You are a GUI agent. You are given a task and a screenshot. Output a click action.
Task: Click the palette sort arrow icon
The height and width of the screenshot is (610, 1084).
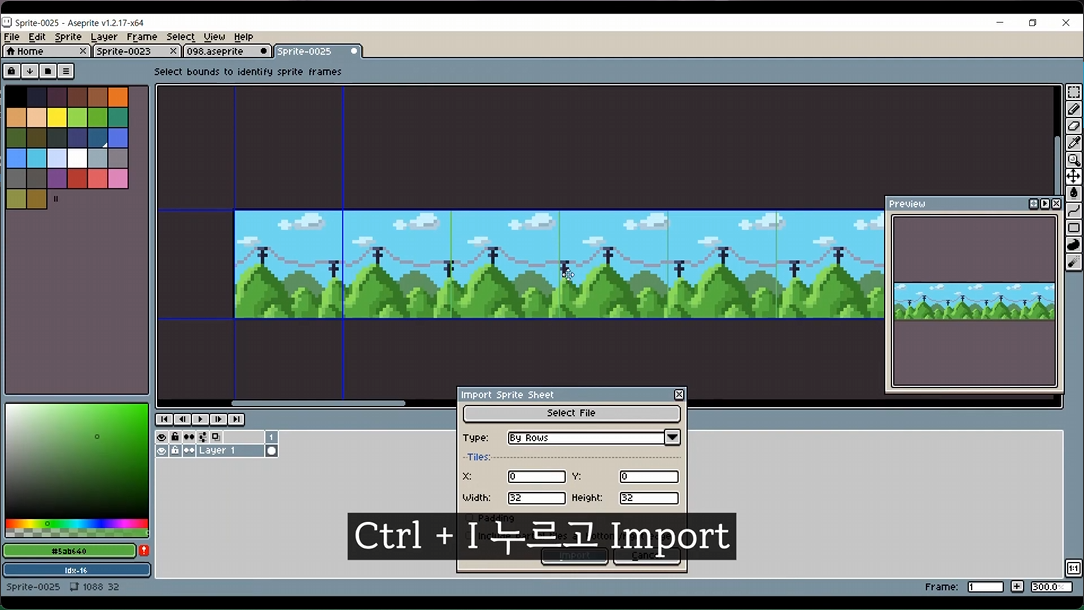pyautogui.click(x=30, y=71)
